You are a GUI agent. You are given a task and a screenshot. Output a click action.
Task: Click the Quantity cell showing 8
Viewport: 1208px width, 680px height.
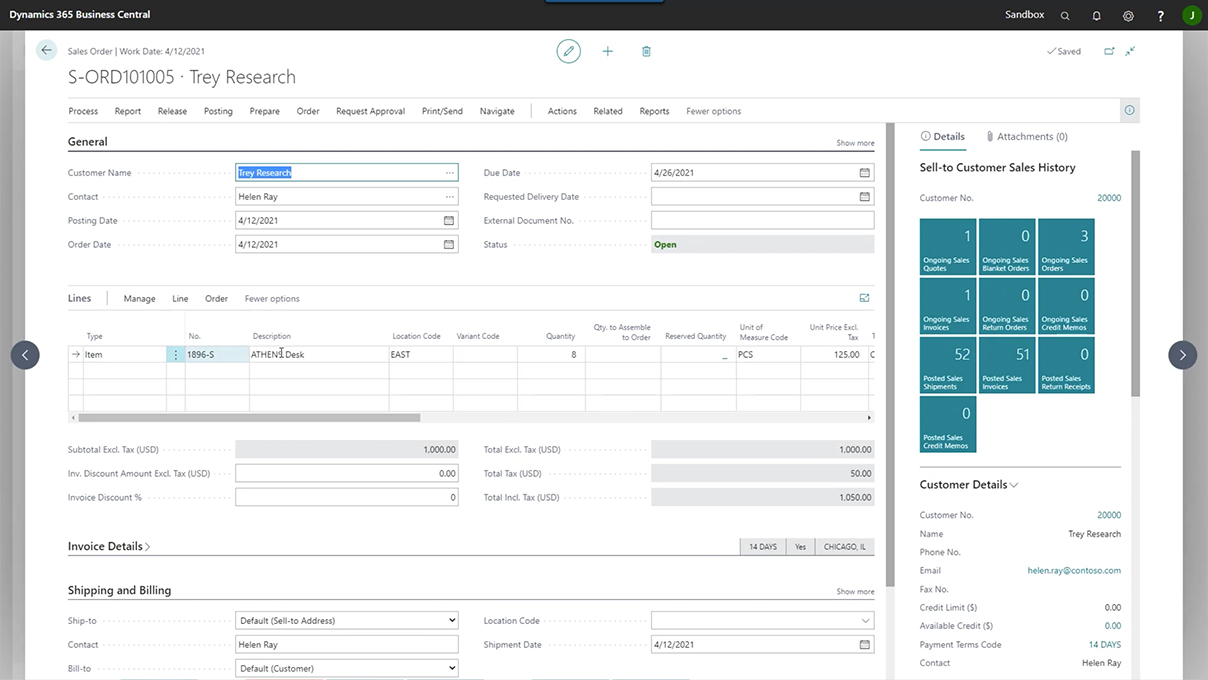(549, 355)
